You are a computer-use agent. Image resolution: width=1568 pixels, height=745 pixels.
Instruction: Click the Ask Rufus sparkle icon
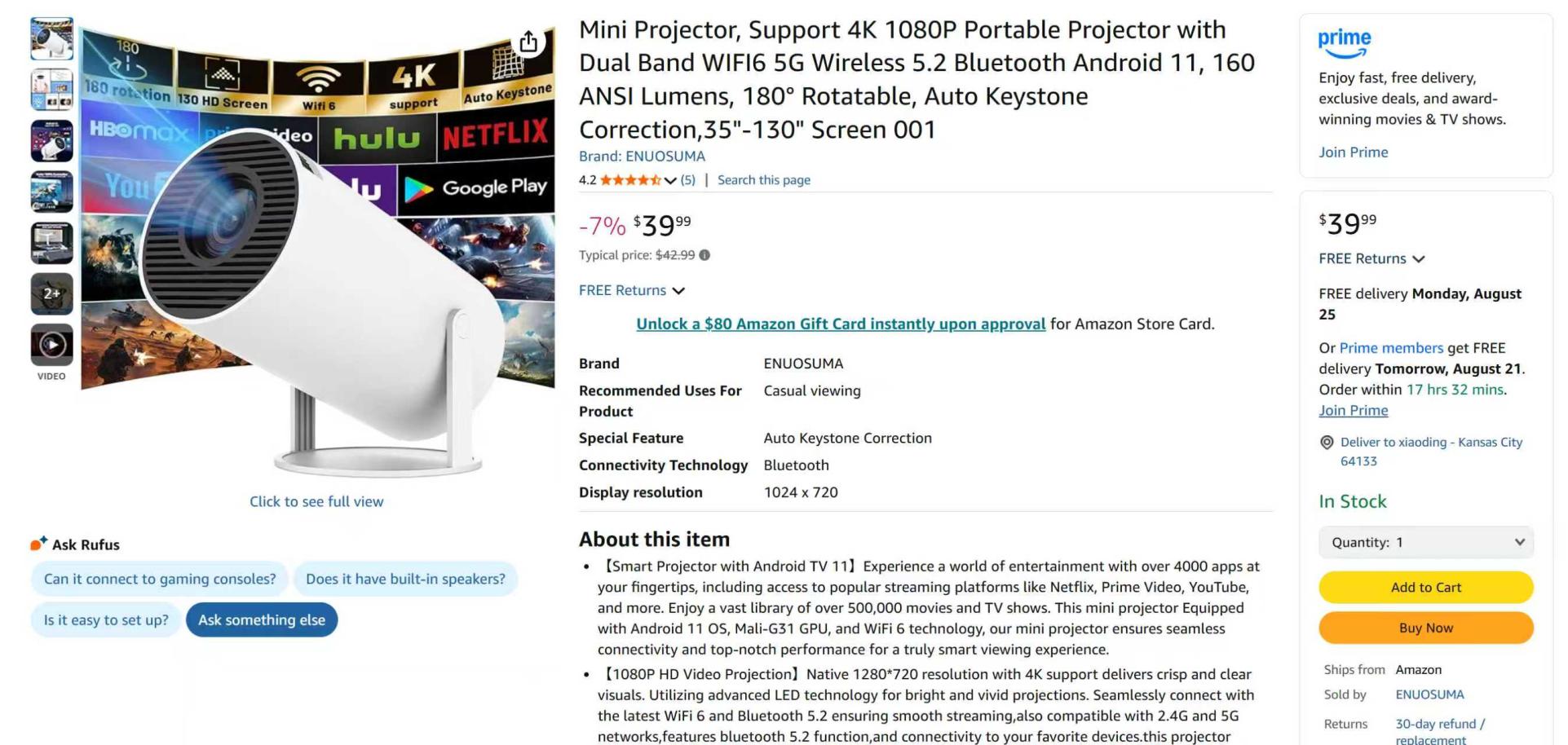[x=38, y=544]
